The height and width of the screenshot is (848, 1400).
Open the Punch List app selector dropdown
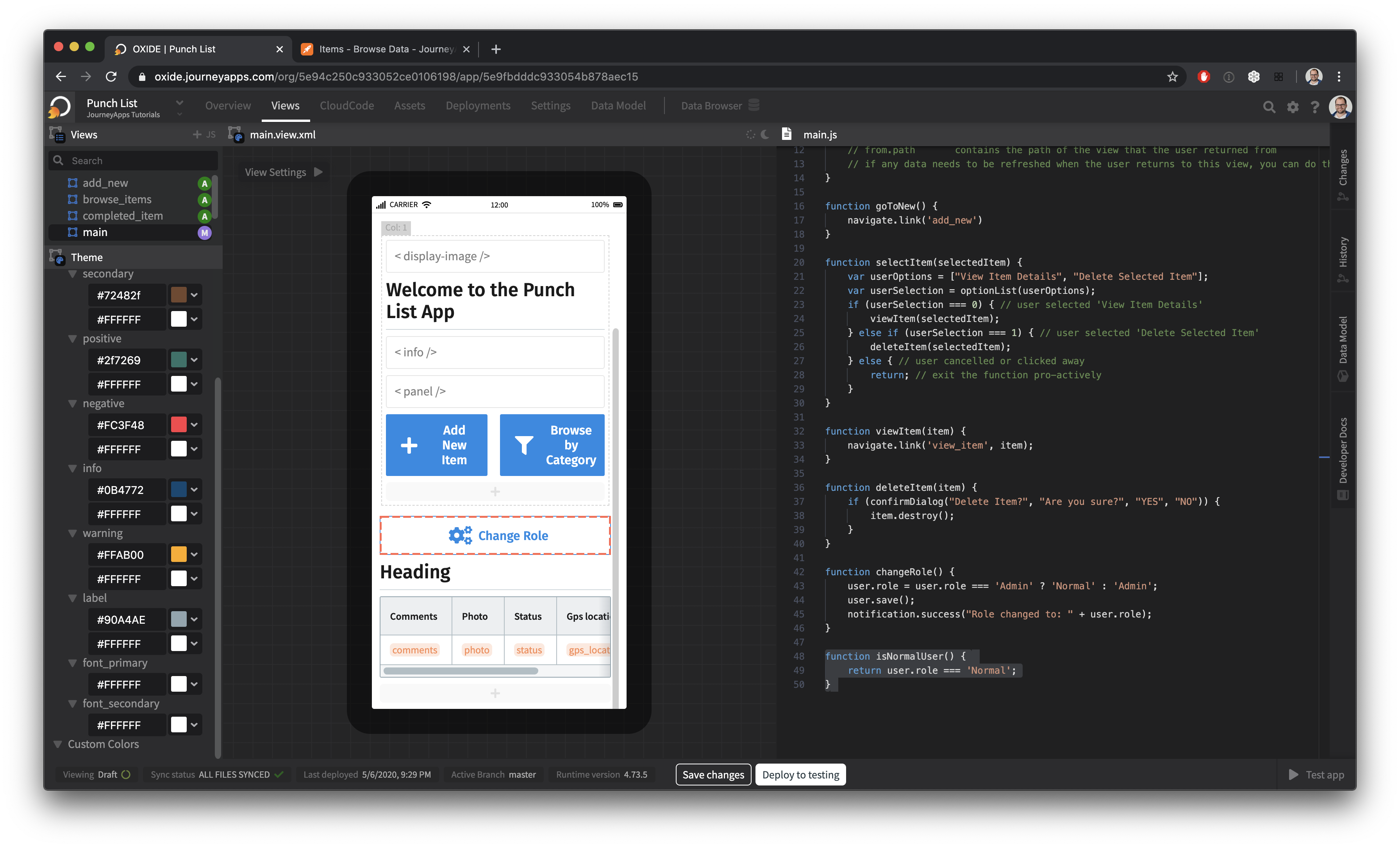point(180,103)
